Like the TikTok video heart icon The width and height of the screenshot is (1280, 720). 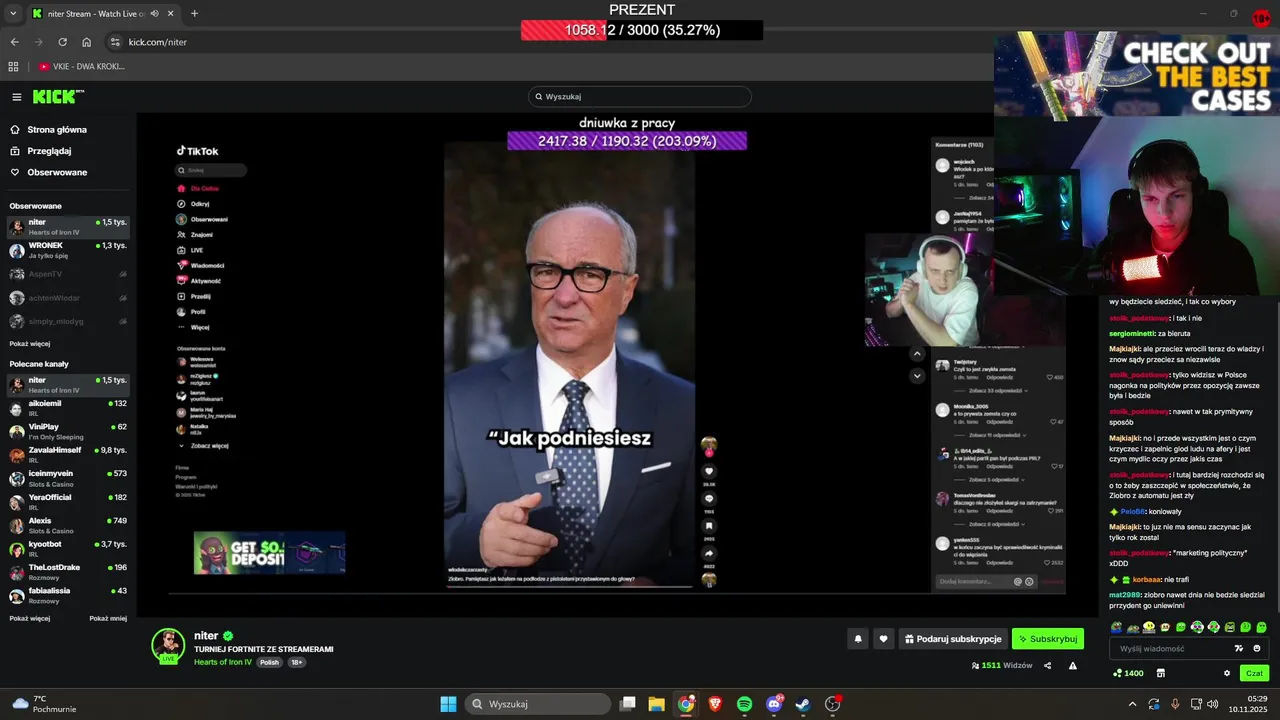coord(709,471)
